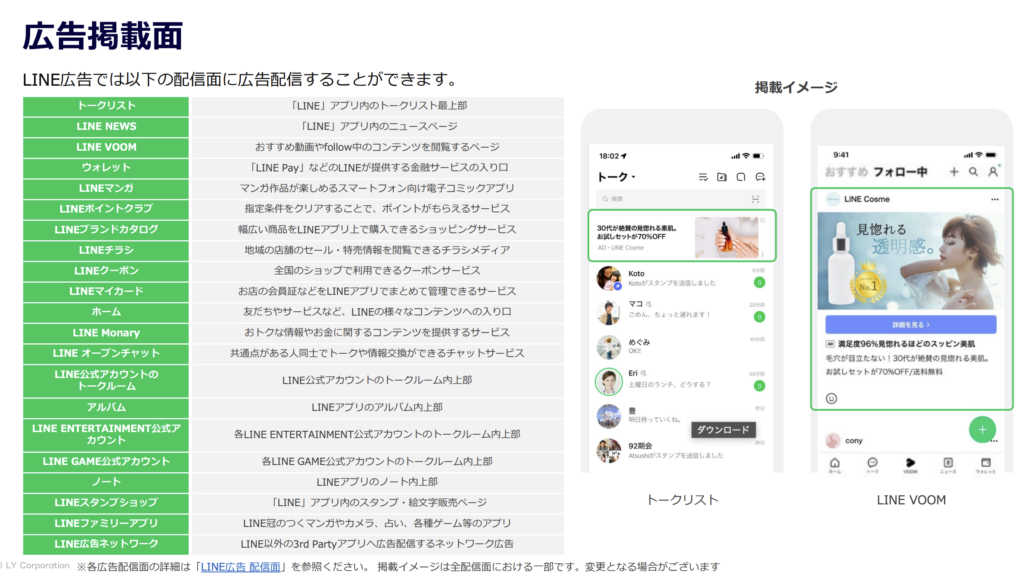Select the LINEマイカード row label
Image resolution: width=1024 pixels, height=578 pixels.
(x=106, y=291)
